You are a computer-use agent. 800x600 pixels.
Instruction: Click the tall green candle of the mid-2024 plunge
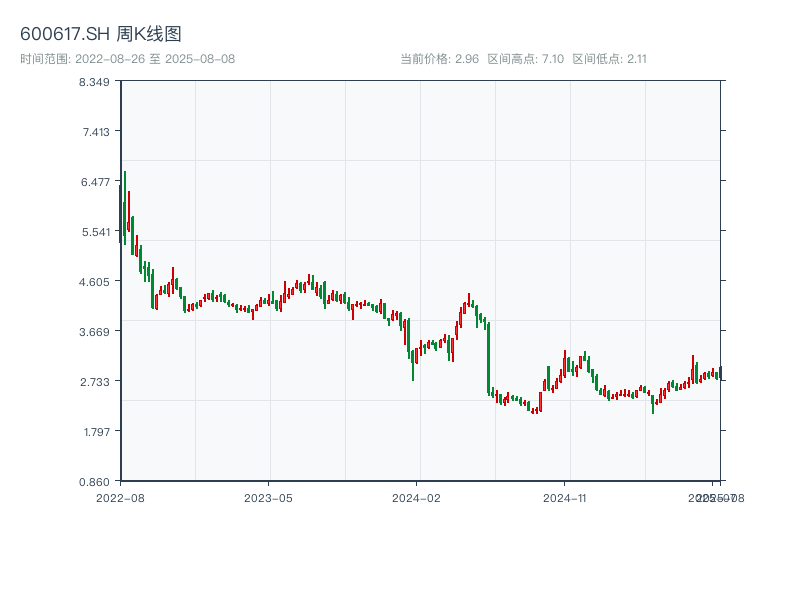(489, 358)
